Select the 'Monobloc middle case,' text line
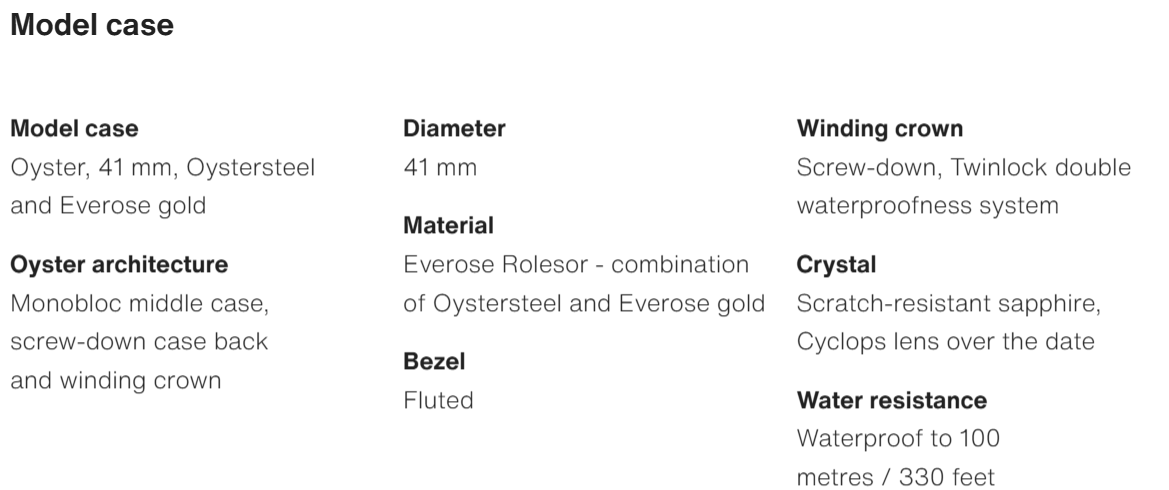This screenshot has width=1169, height=490. [139, 303]
